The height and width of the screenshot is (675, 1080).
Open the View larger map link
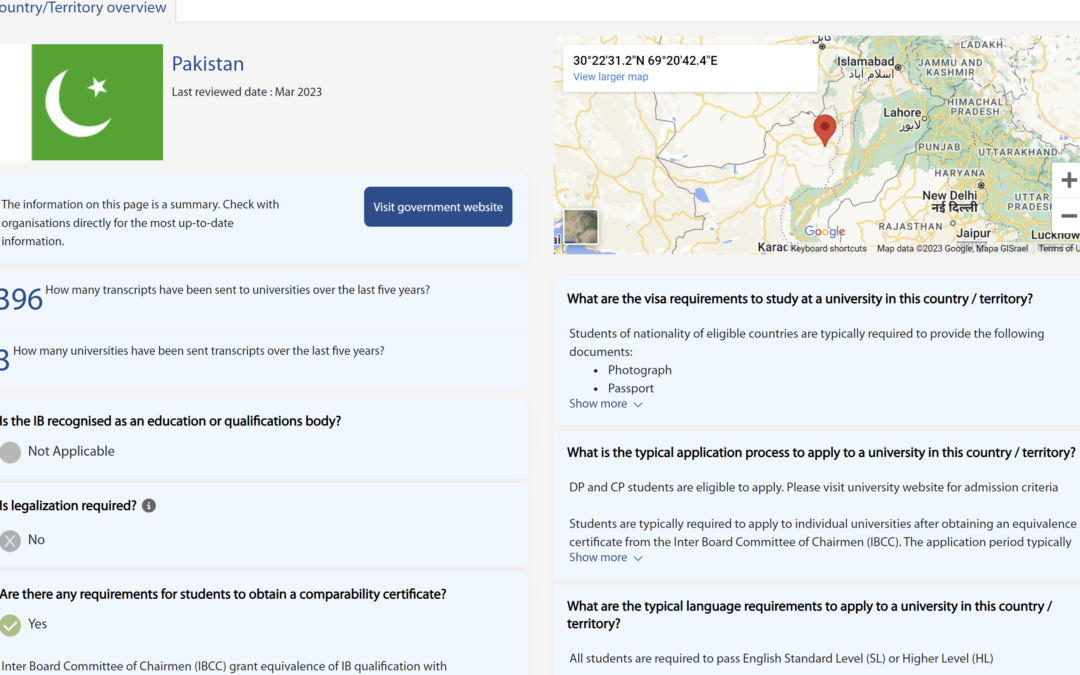(x=610, y=77)
